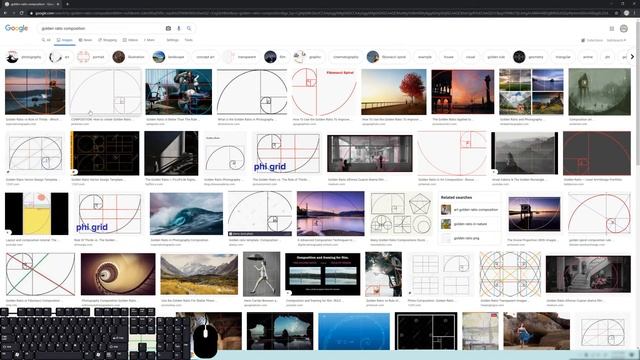
Task: Open the red autumn tree photo thumbnail
Action: [394, 92]
